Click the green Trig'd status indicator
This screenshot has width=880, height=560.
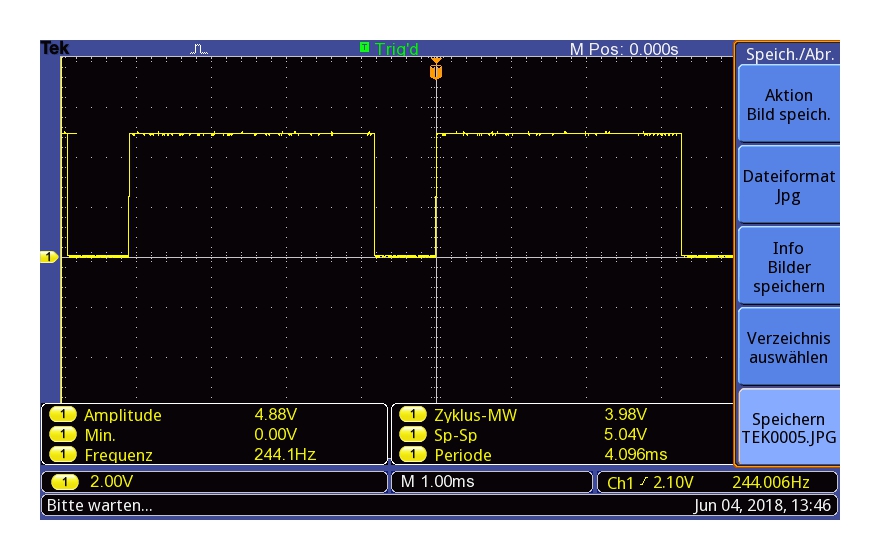[389, 48]
